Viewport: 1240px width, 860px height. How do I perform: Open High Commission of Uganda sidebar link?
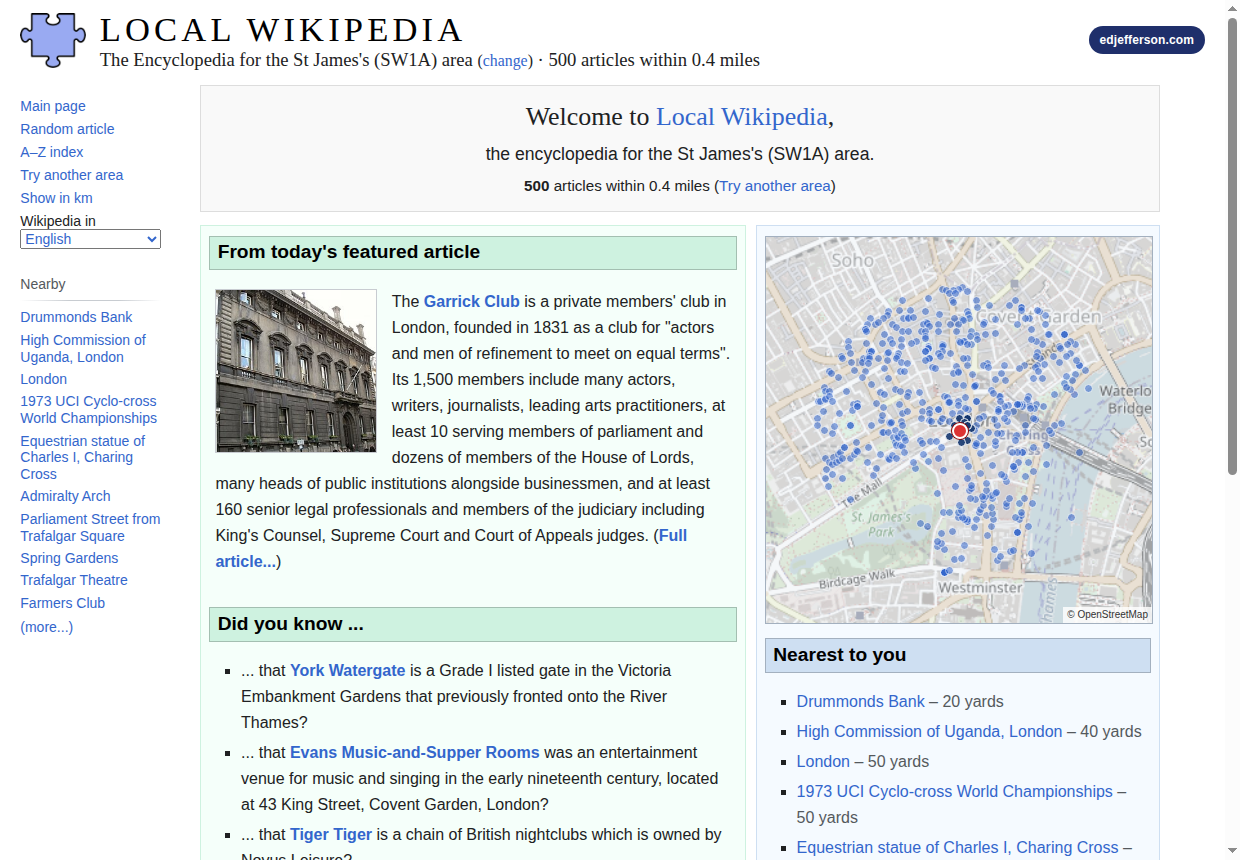[x=83, y=348]
